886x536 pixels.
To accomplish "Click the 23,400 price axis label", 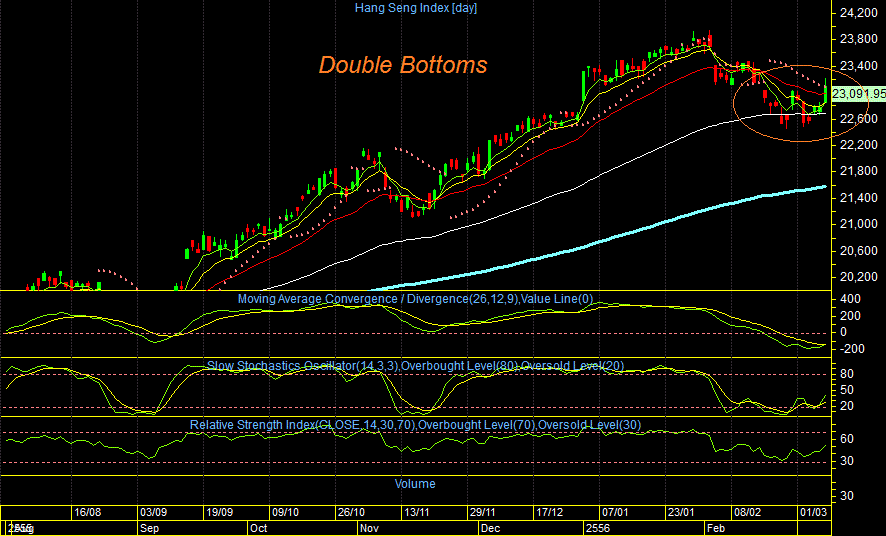I will (859, 66).
